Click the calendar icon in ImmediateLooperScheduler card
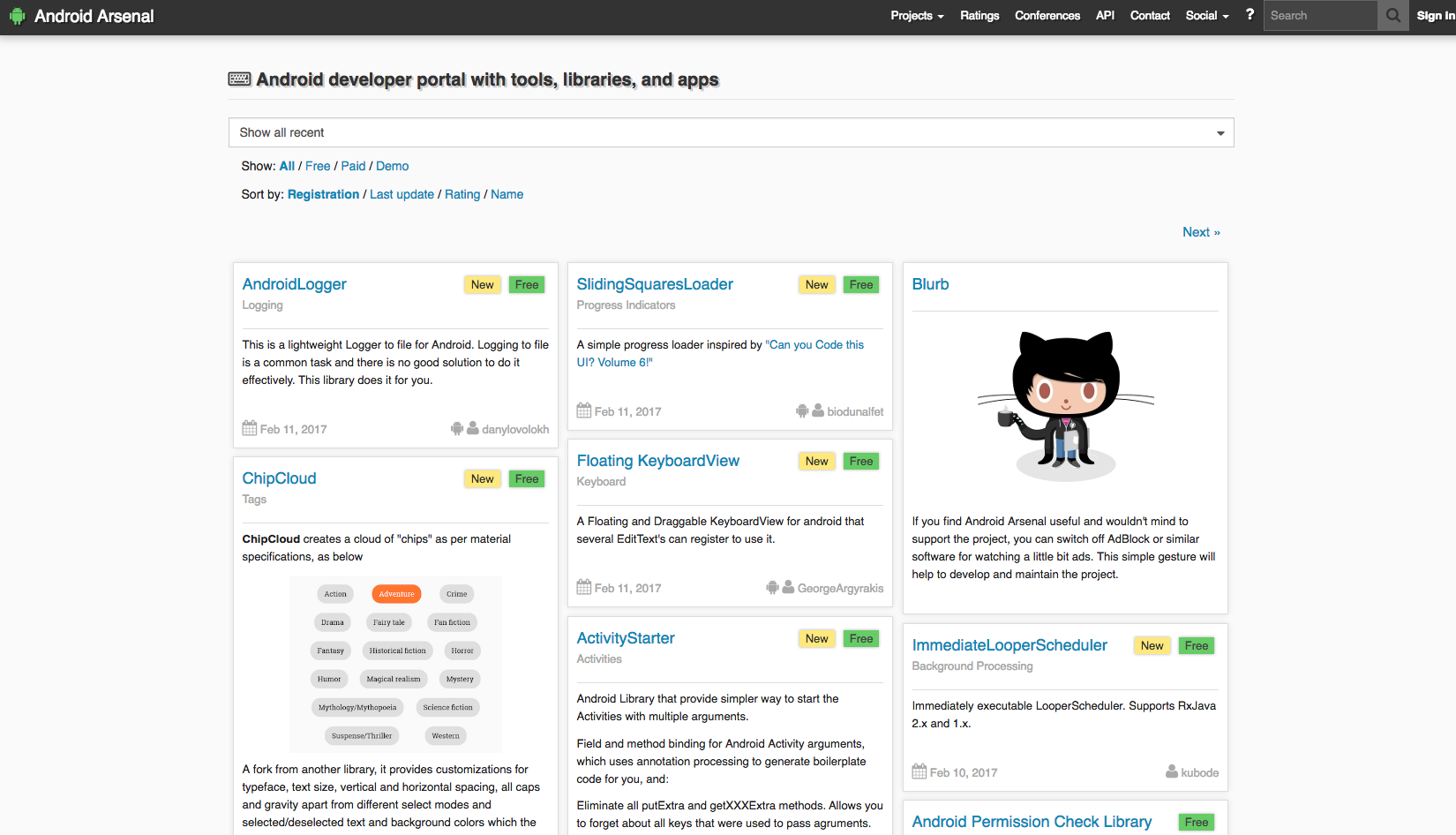1456x835 pixels. click(x=919, y=771)
